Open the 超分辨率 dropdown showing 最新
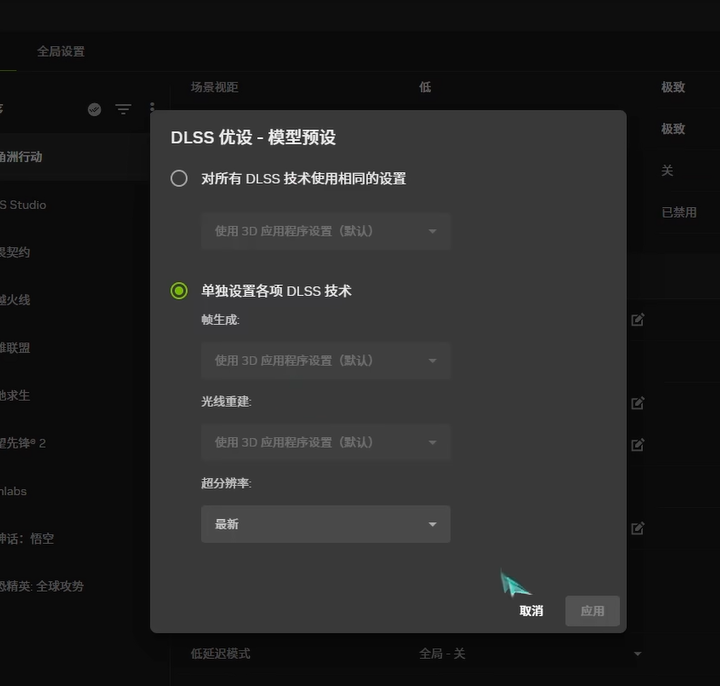This screenshot has width=720, height=686. click(326, 524)
